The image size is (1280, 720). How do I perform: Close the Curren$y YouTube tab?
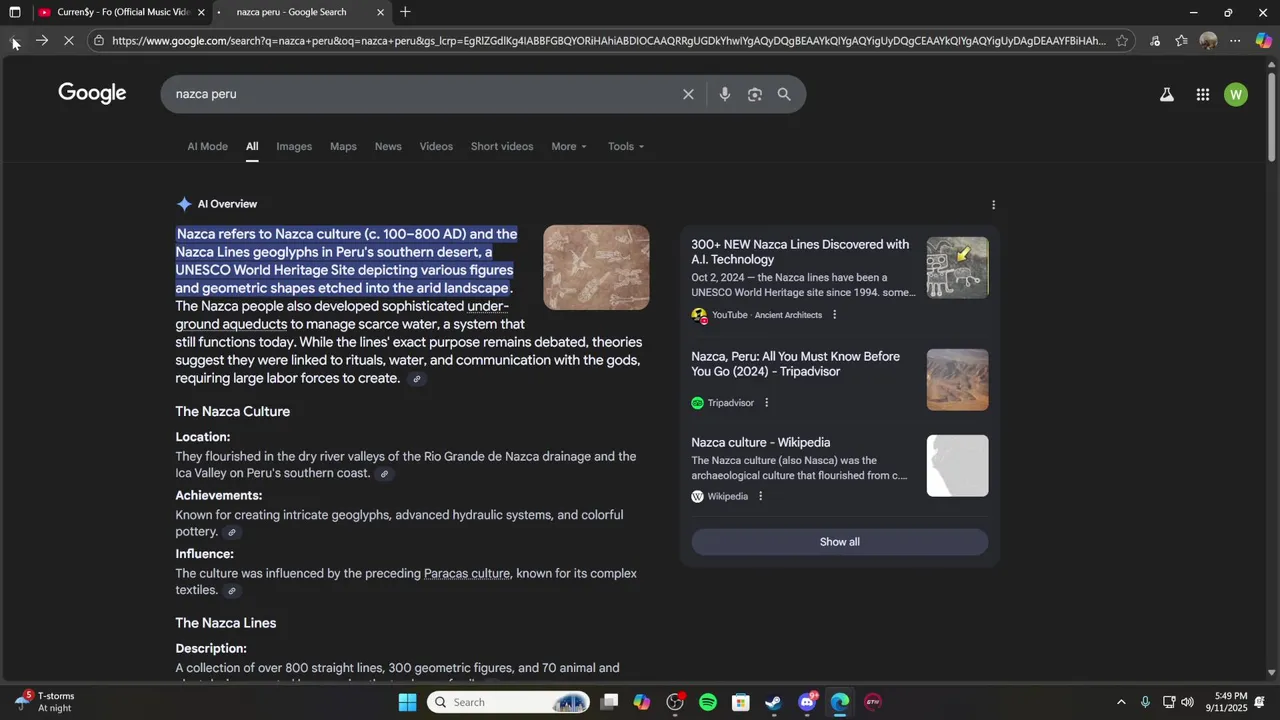point(201,12)
